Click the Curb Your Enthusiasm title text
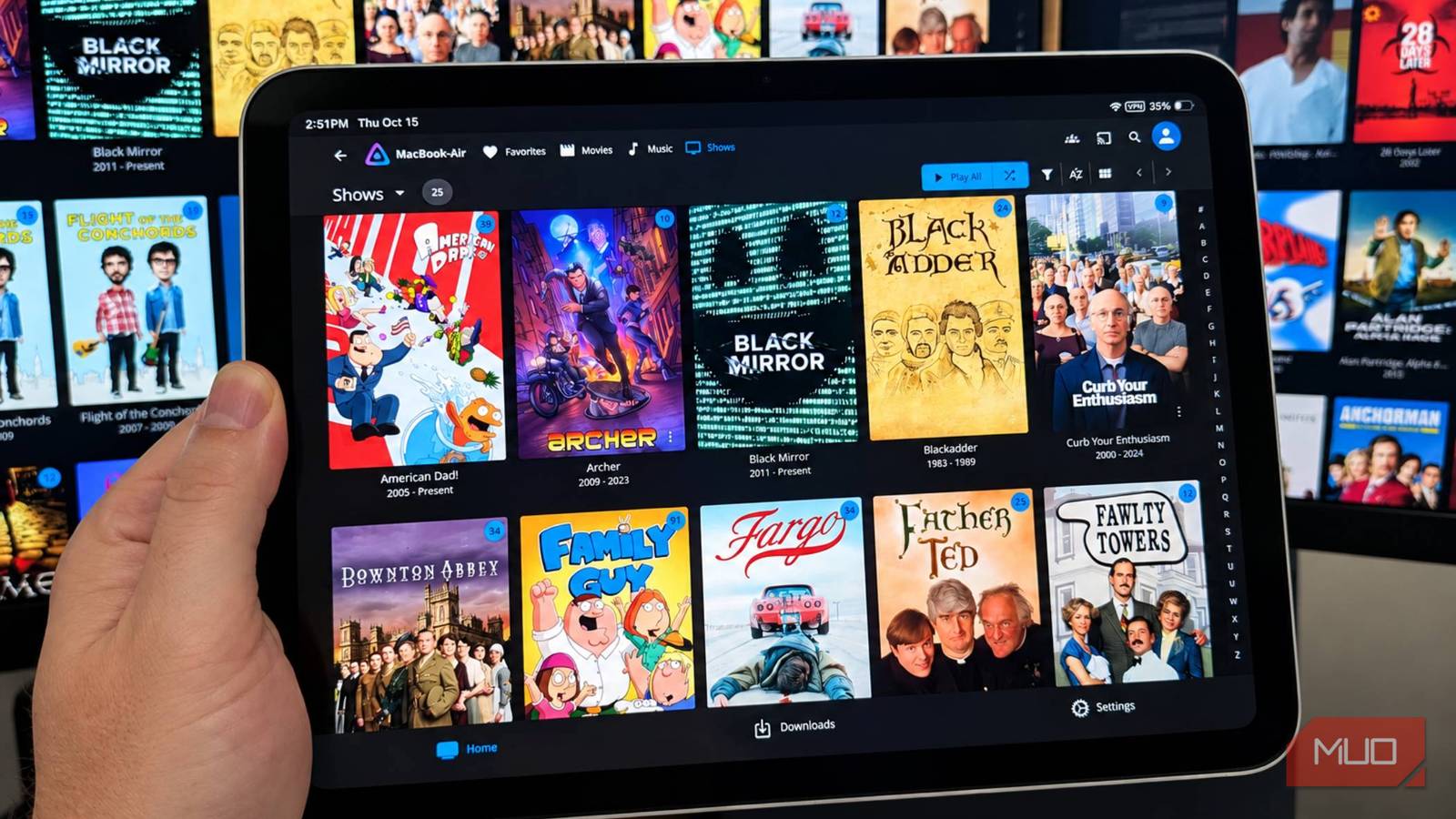Viewport: 1456px width, 819px height. 1117,440
